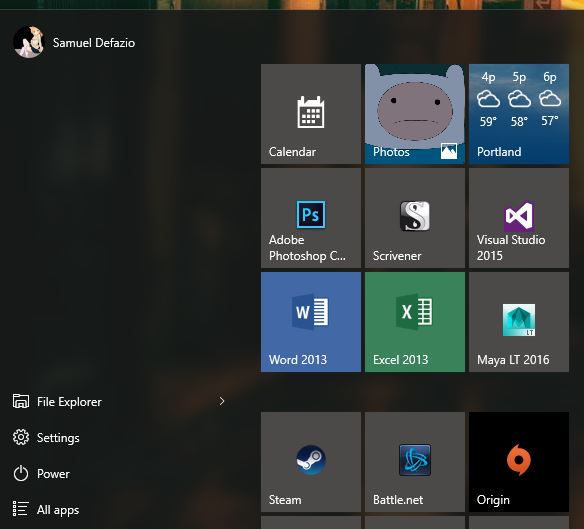Open the Calendar tile
The image size is (584, 529).
(x=311, y=114)
